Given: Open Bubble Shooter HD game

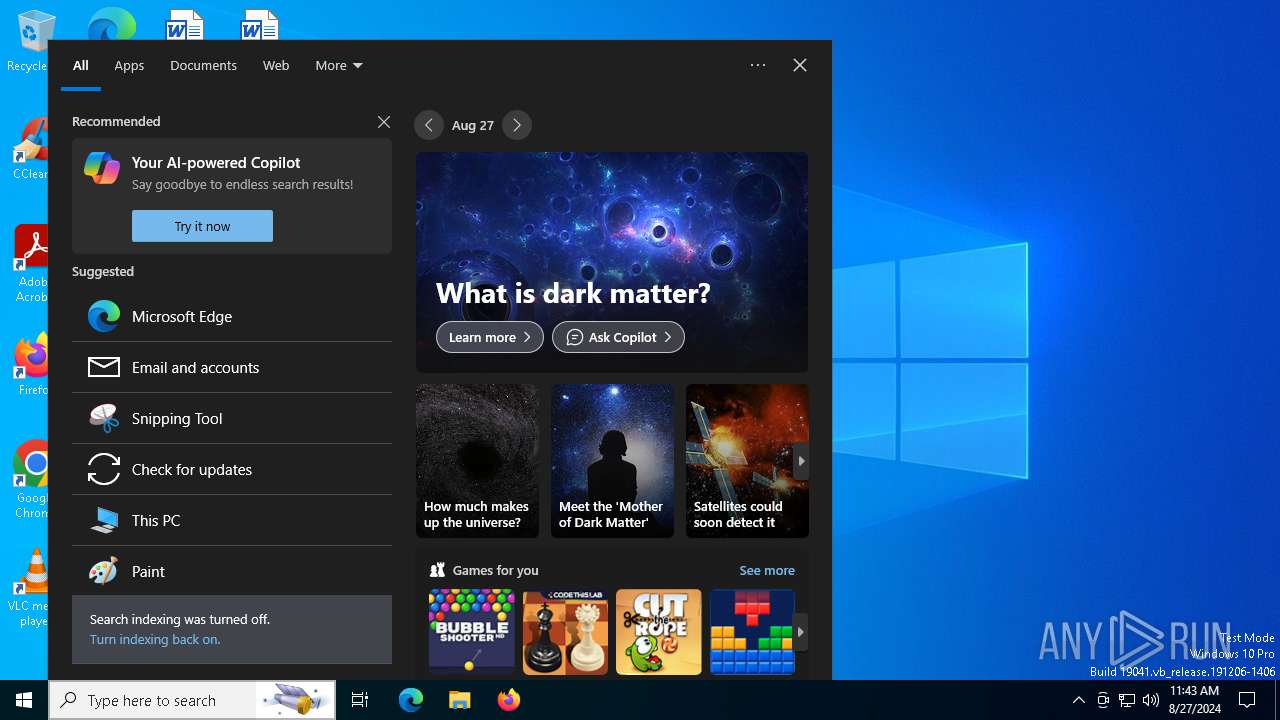Looking at the screenshot, I should pyautogui.click(x=472, y=632).
